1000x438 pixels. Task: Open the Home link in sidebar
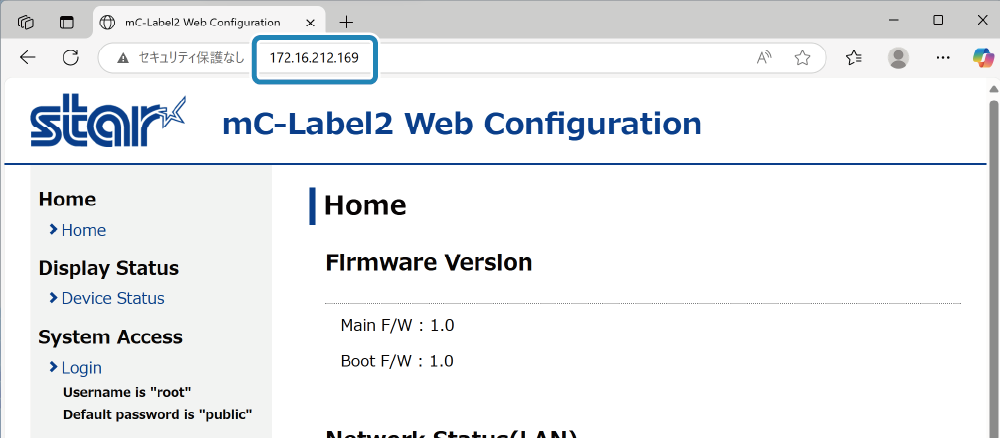click(x=84, y=230)
